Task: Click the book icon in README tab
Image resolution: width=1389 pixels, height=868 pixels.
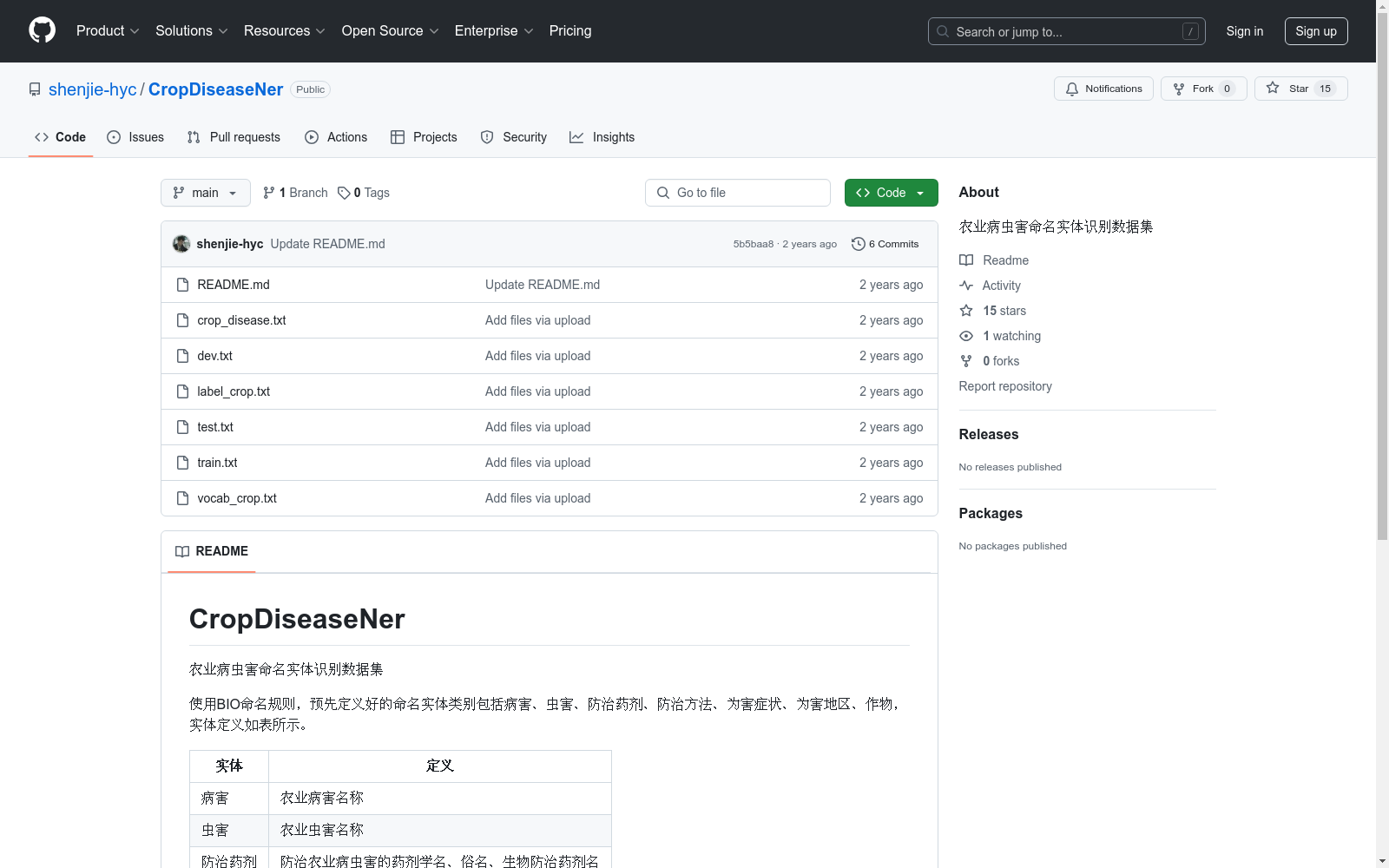Action: click(x=182, y=551)
